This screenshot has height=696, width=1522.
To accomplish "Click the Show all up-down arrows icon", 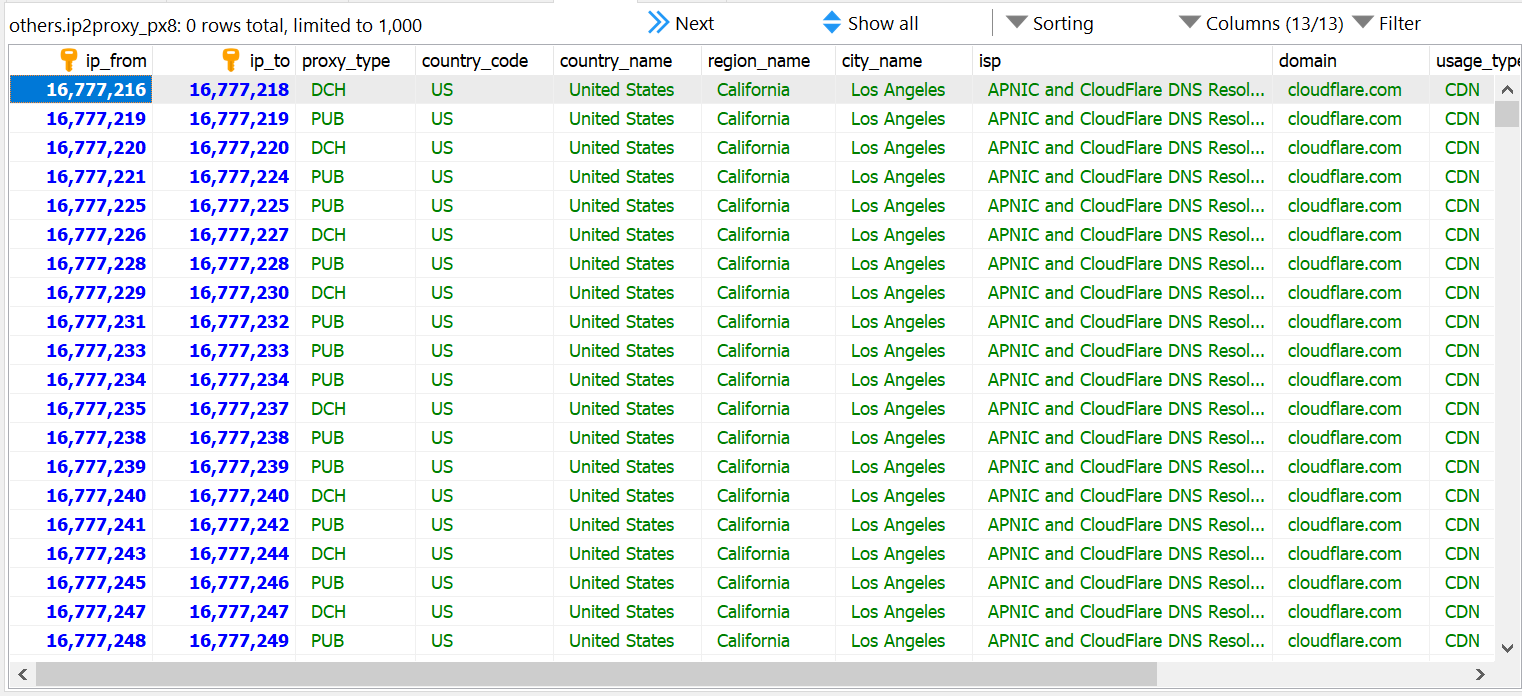I will pyautogui.click(x=832, y=23).
